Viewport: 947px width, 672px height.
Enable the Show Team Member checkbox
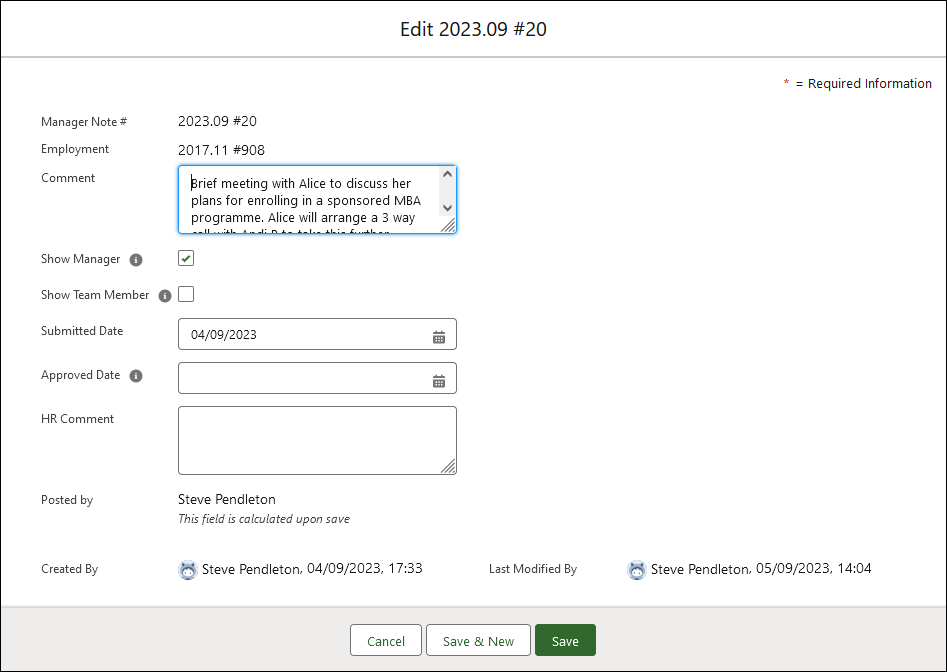click(x=186, y=294)
